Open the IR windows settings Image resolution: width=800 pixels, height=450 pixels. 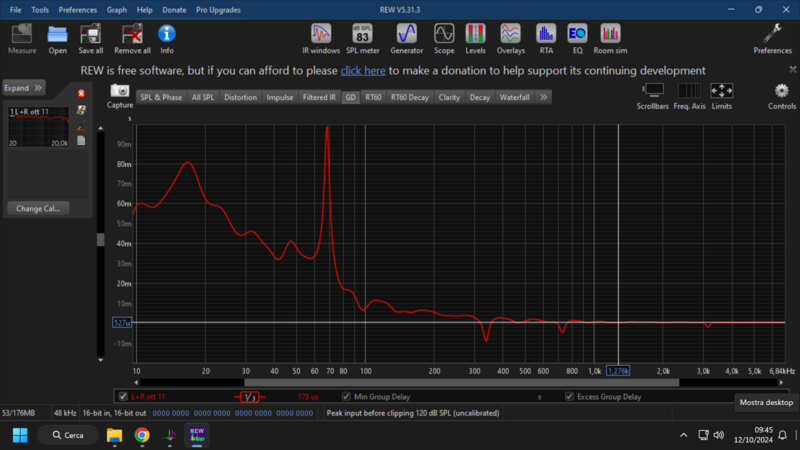320,37
